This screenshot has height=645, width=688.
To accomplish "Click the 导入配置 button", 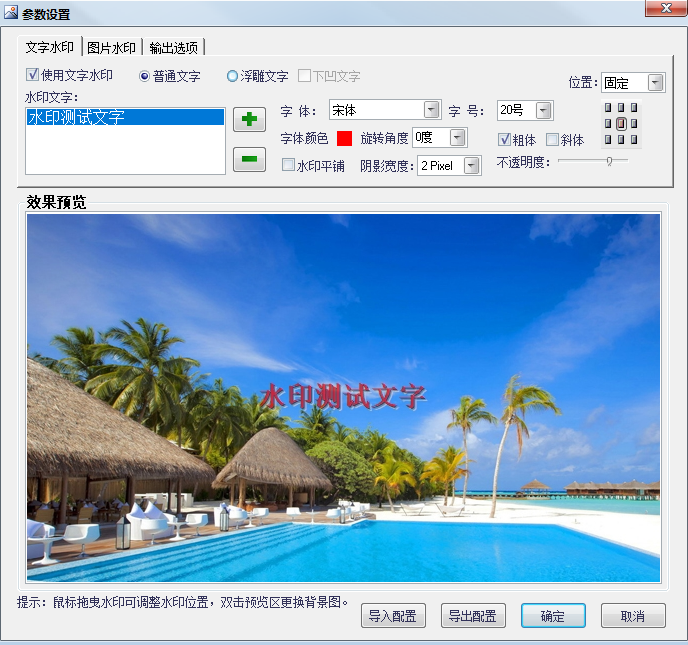I will point(393,616).
